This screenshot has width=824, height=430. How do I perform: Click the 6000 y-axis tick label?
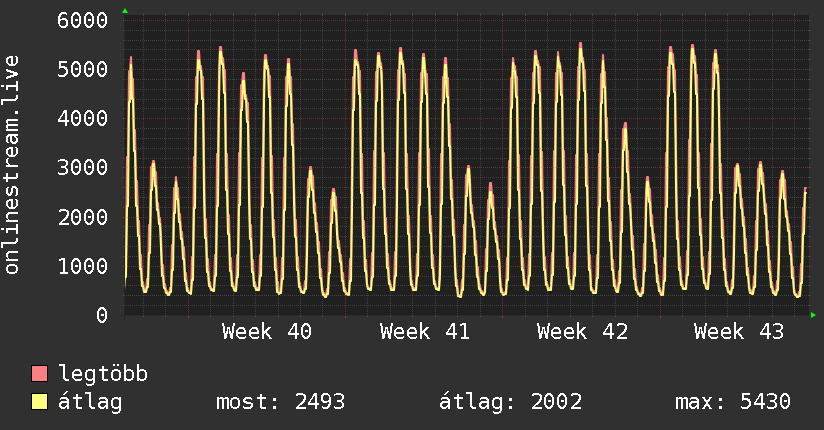[82, 20]
